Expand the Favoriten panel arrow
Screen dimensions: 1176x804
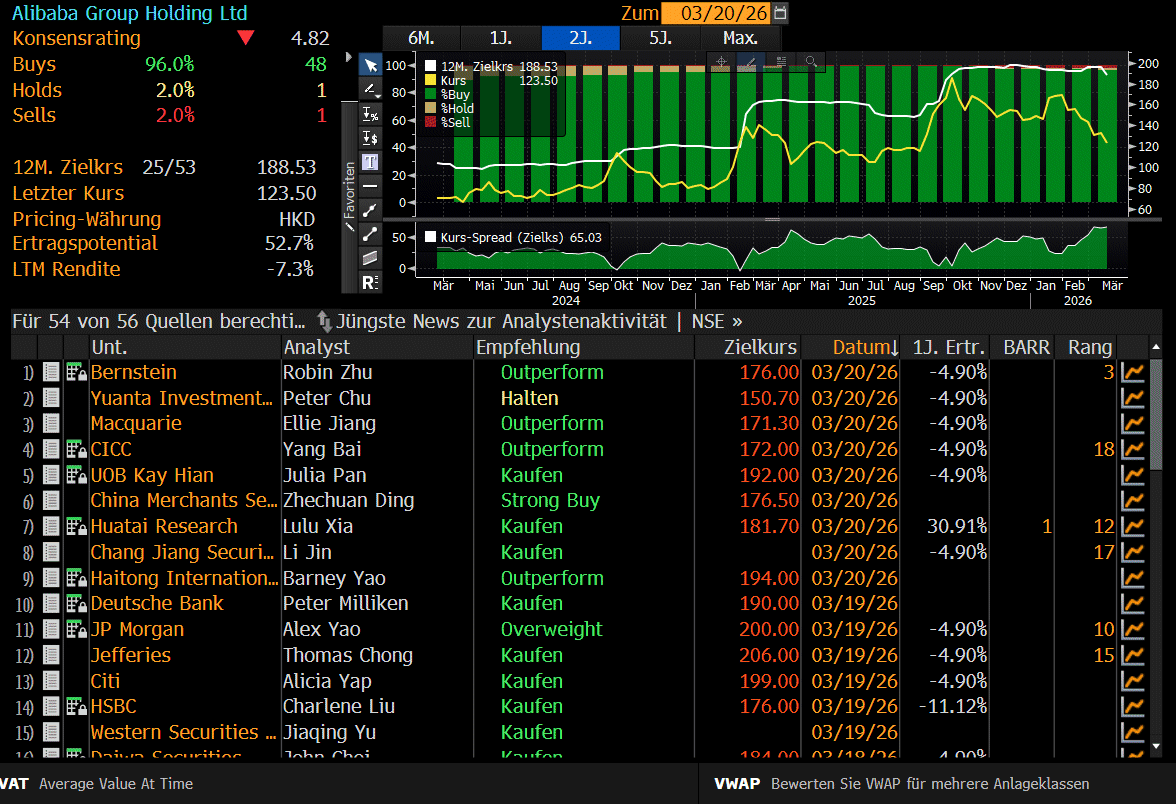(x=348, y=58)
